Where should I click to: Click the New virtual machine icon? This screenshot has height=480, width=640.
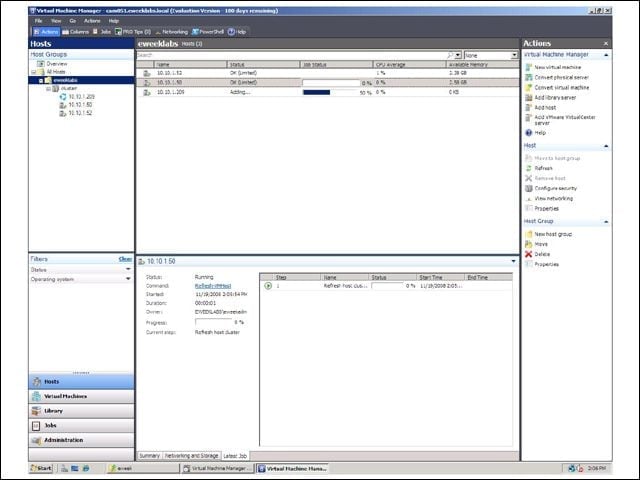[x=529, y=67]
